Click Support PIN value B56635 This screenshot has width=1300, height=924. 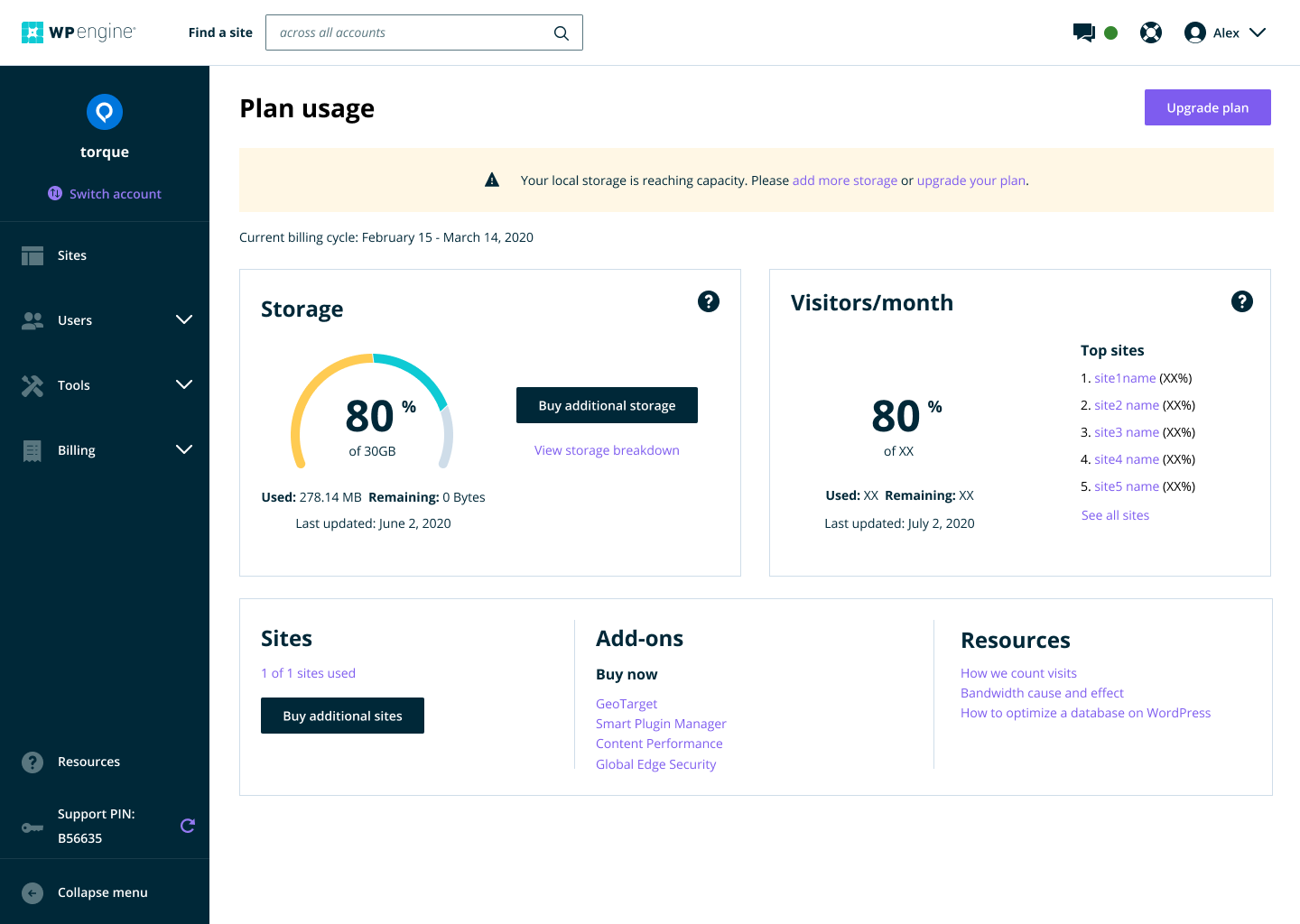click(80, 838)
